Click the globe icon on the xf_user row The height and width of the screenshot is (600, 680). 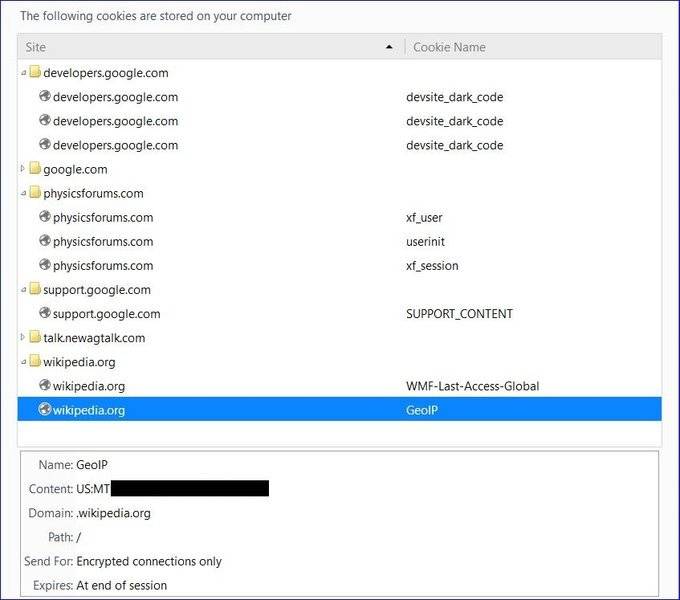(45, 216)
